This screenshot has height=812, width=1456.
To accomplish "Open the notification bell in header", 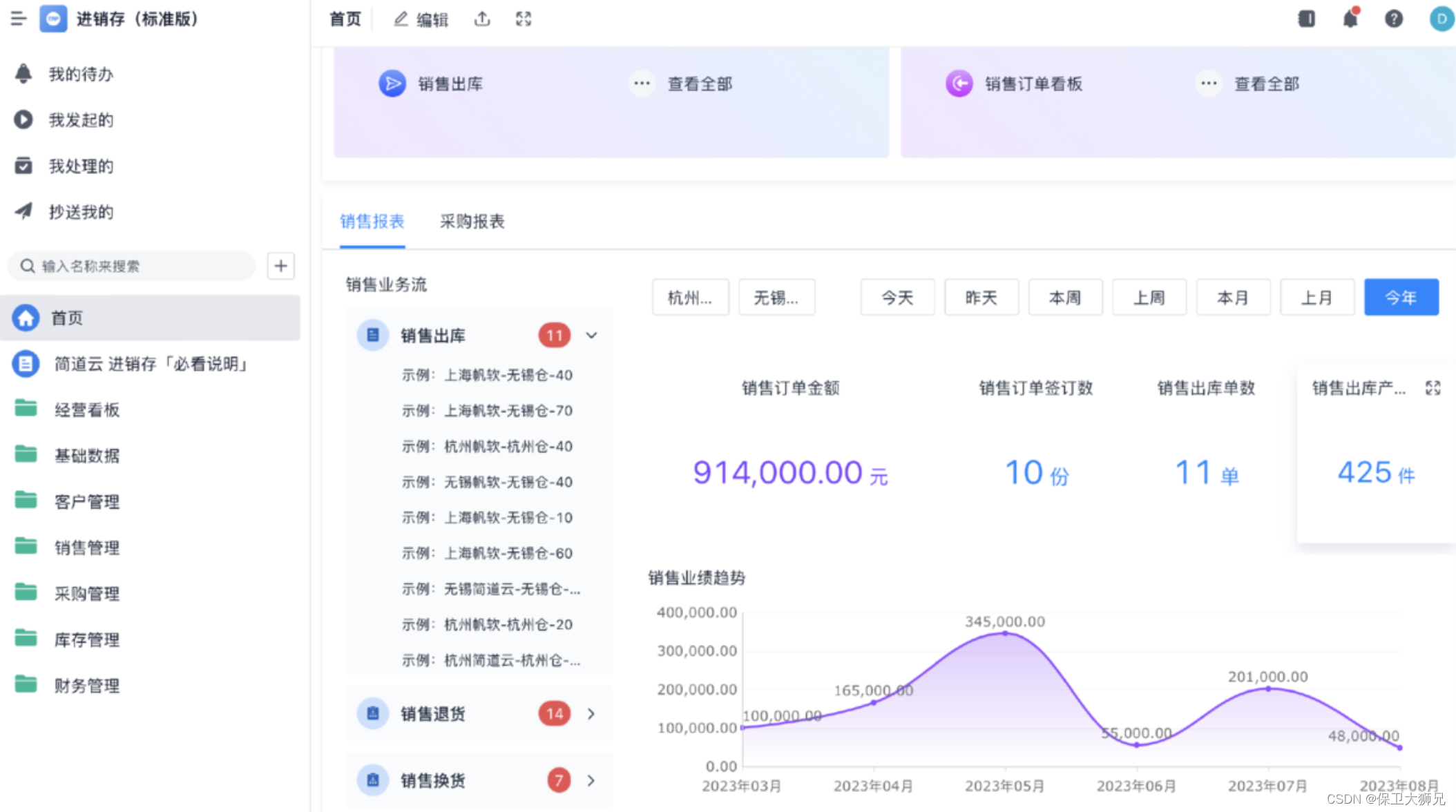I will [x=1350, y=19].
